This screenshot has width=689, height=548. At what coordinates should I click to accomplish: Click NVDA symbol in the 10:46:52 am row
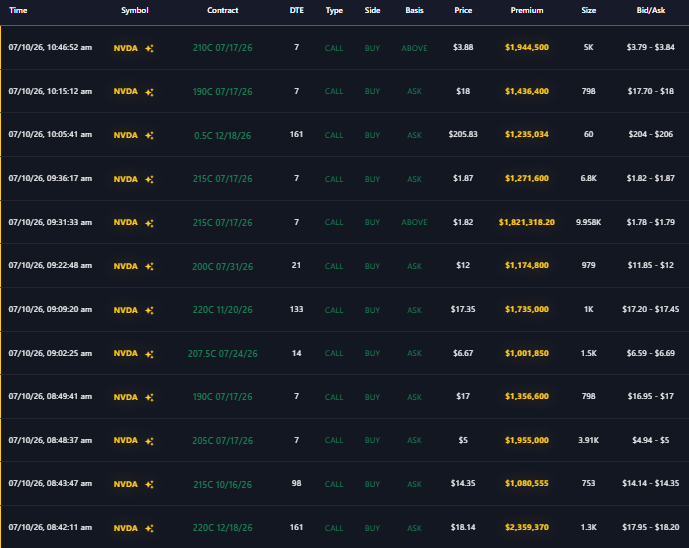(126, 48)
